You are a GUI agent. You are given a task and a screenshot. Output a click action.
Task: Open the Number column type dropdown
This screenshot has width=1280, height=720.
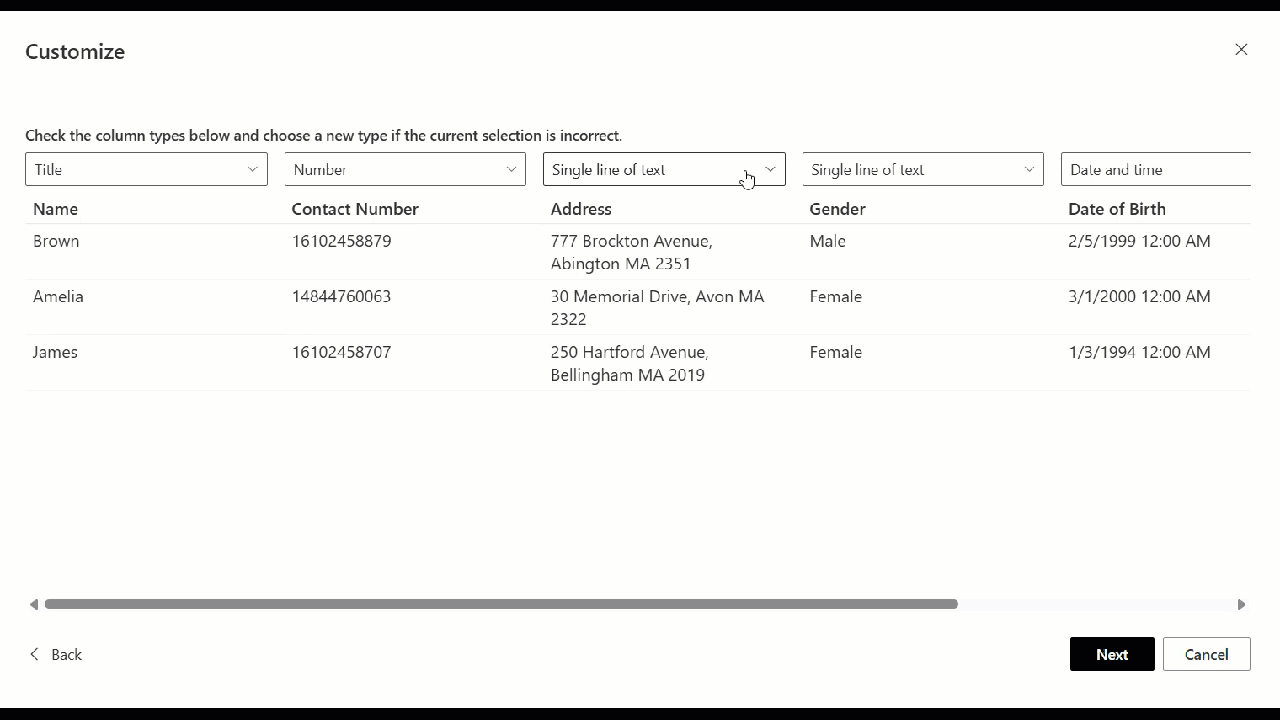point(404,169)
